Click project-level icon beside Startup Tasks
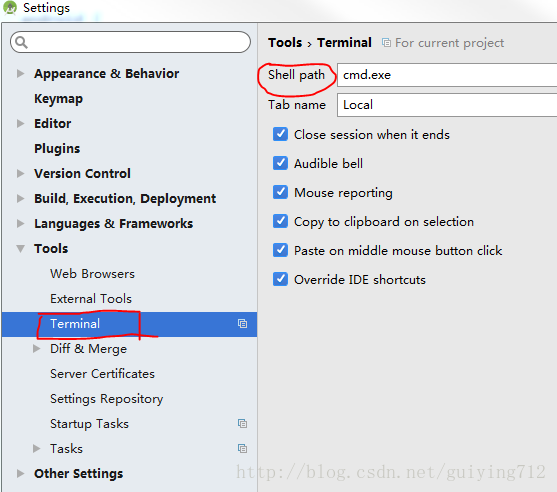 tap(242, 423)
